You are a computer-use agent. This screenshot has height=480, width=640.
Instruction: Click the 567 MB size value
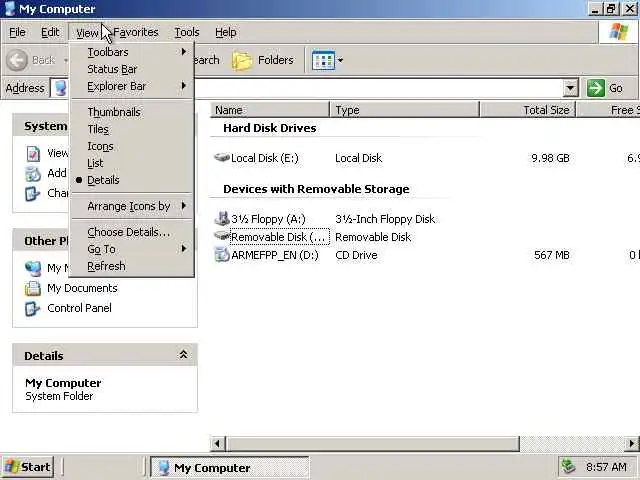coord(551,255)
